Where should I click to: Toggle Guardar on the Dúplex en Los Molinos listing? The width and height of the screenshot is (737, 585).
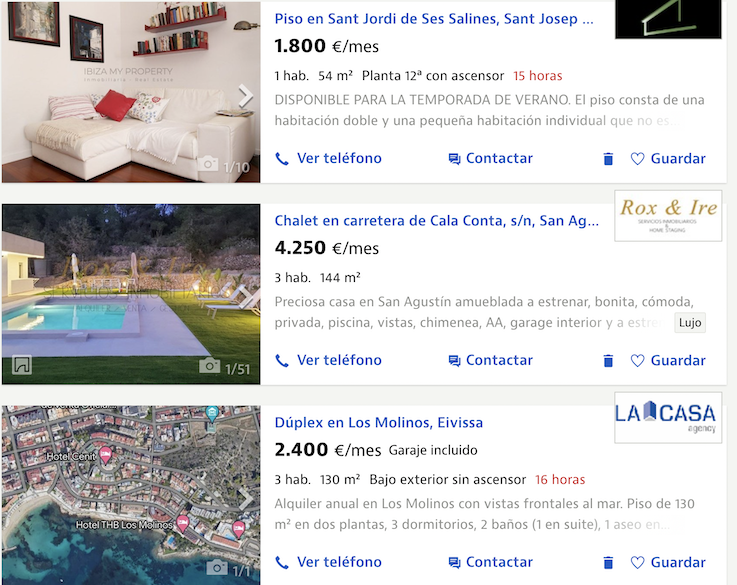[668, 562]
